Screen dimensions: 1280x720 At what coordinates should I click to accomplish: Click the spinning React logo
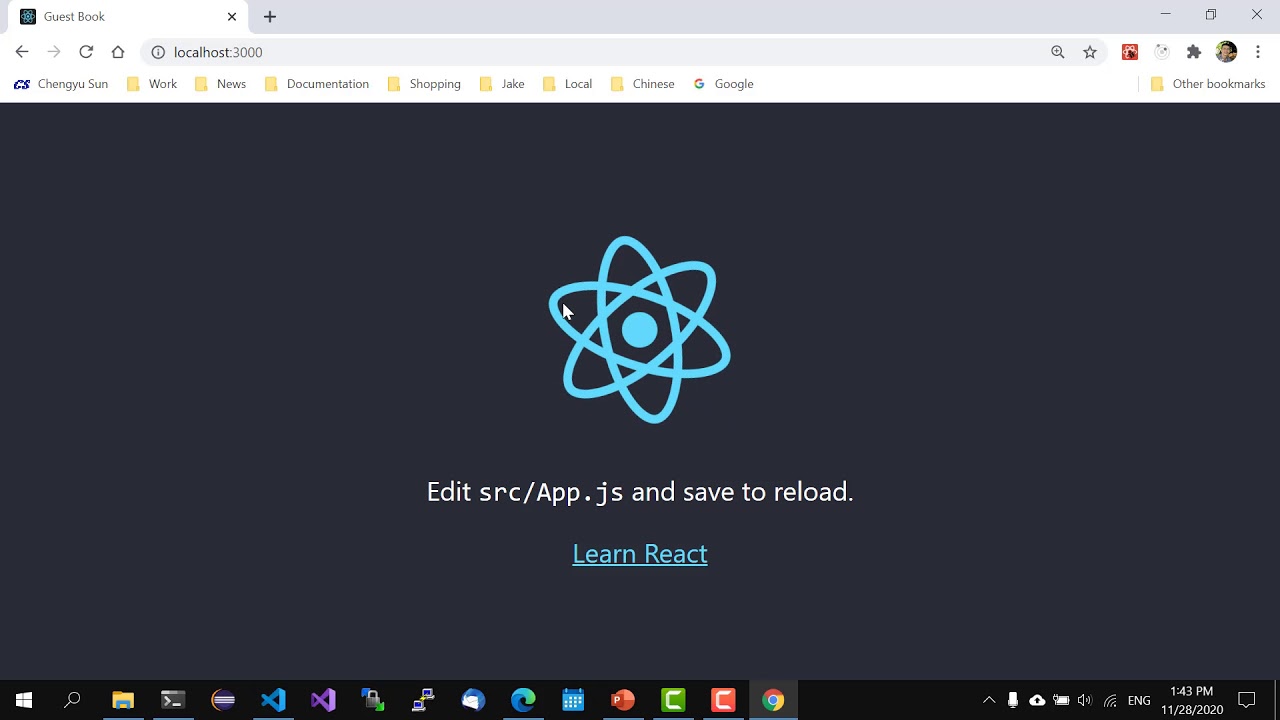[640, 330]
